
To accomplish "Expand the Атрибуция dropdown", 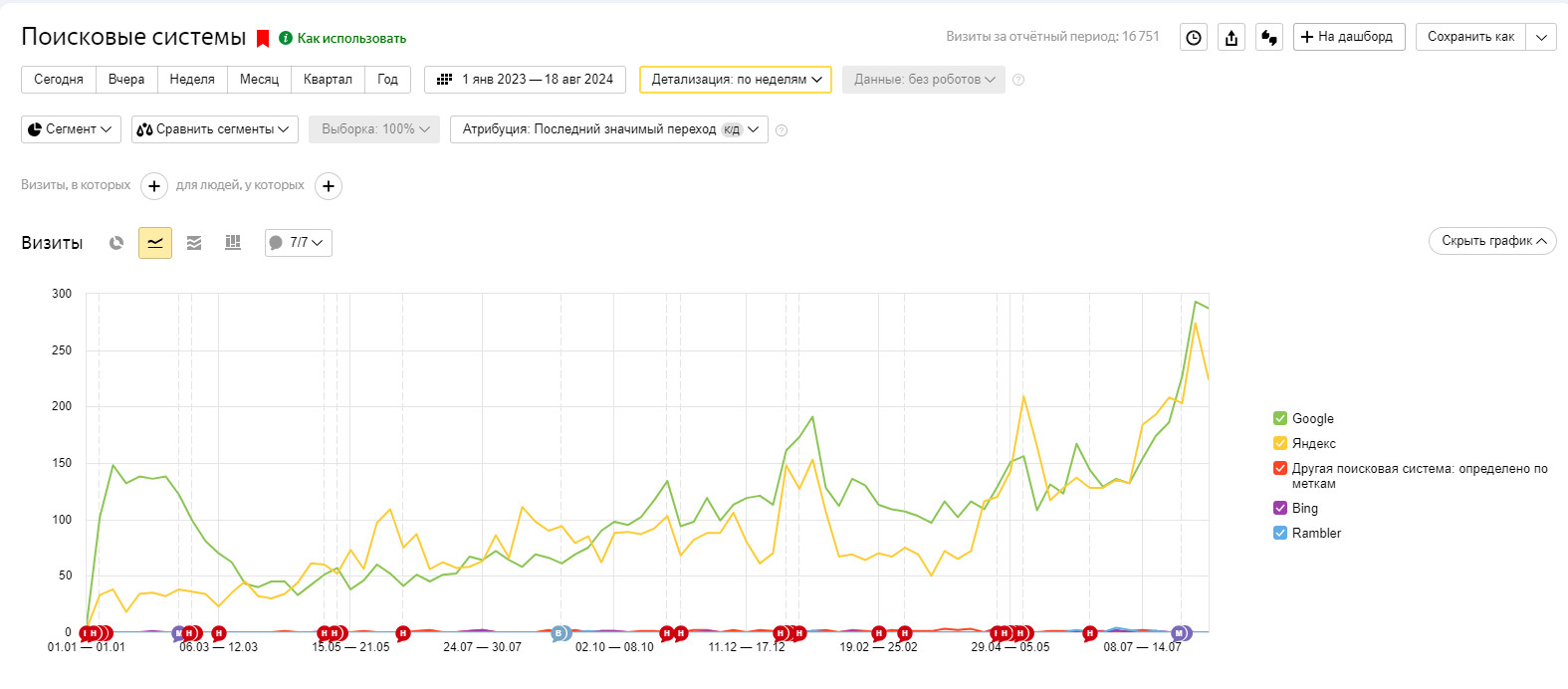I will pyautogui.click(x=609, y=129).
